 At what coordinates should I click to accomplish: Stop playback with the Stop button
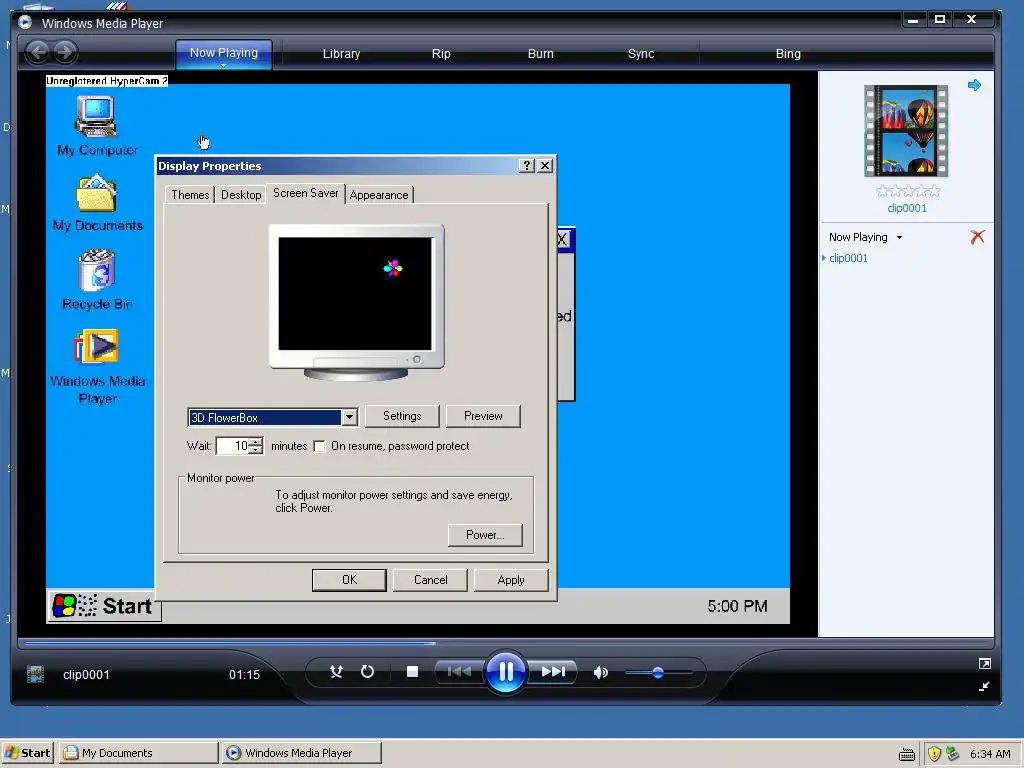412,671
